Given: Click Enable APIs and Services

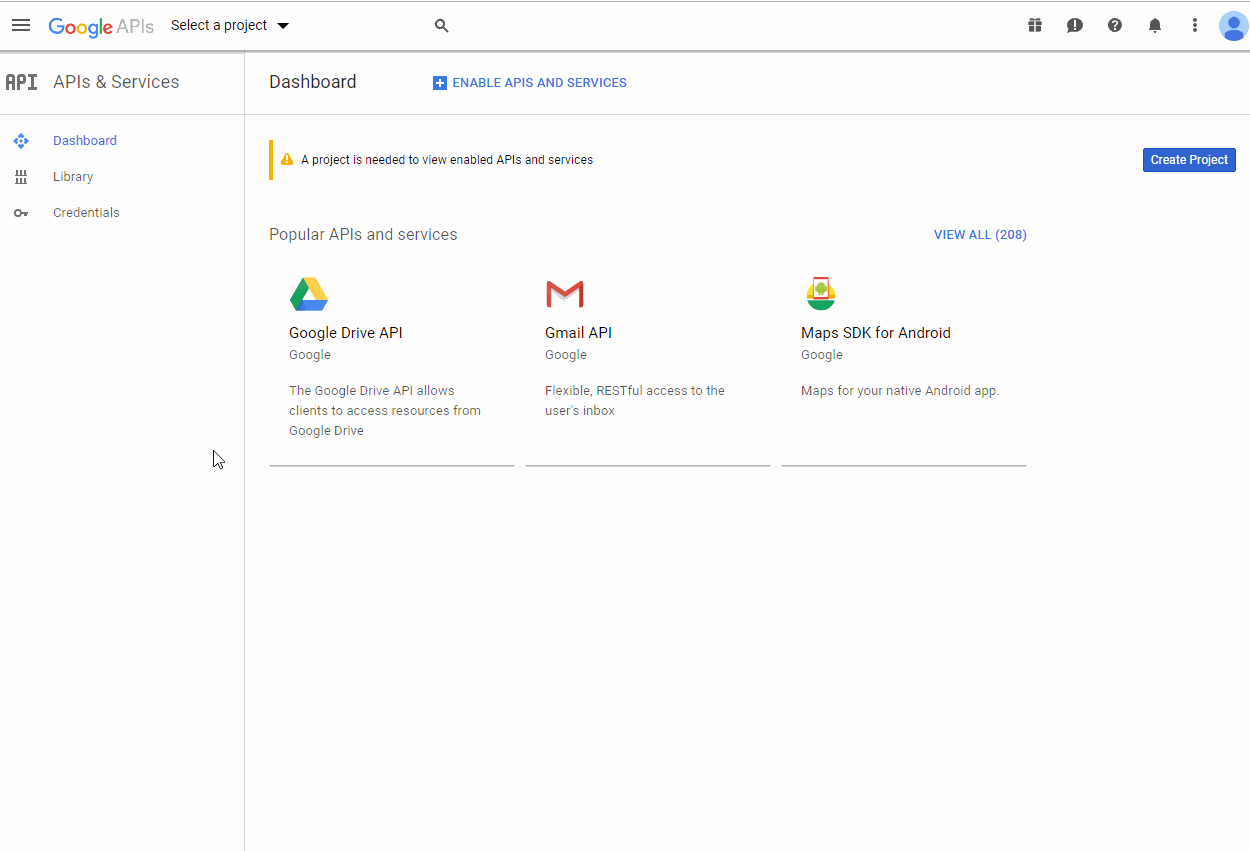Looking at the screenshot, I should click(530, 83).
